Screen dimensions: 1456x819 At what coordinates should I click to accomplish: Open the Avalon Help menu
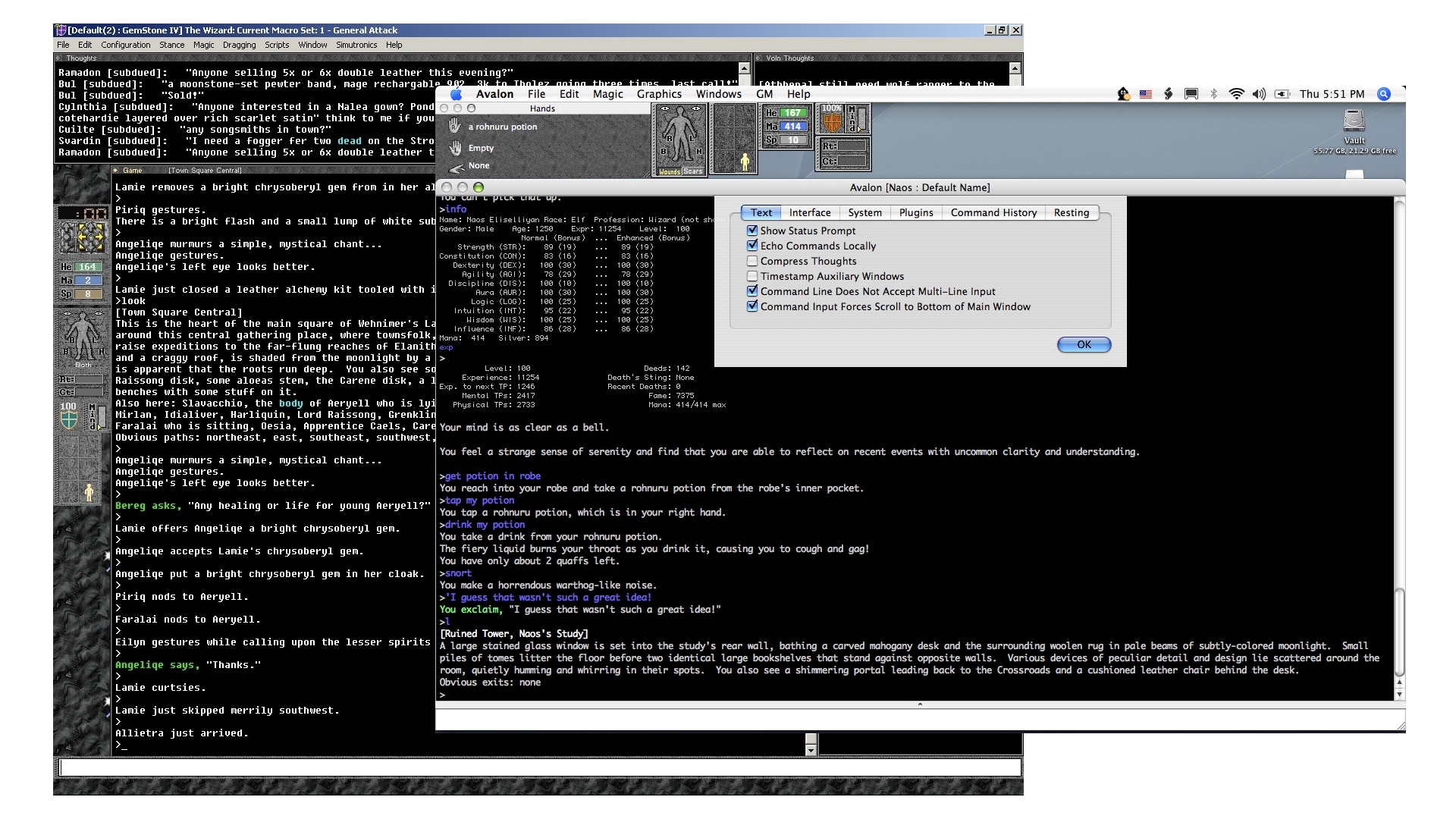(799, 94)
